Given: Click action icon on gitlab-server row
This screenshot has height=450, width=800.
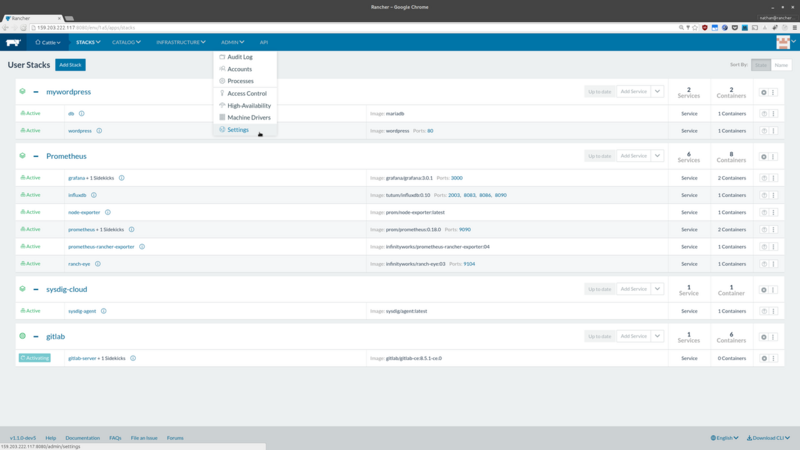Looking at the screenshot, I should coord(764,358).
